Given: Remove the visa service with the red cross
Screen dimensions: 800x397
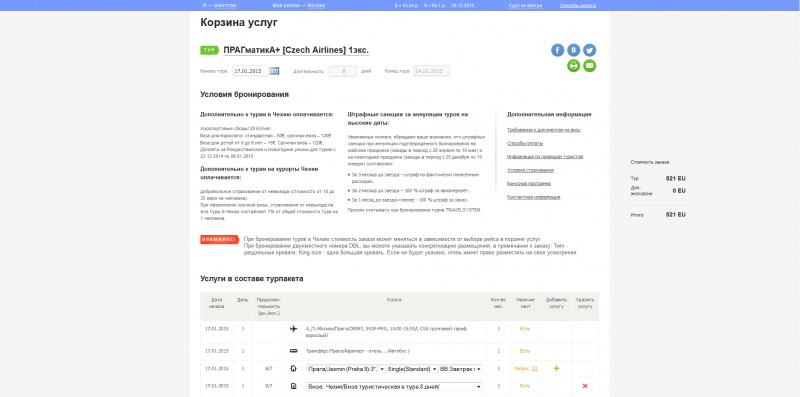Looking at the screenshot, I should (585, 386).
